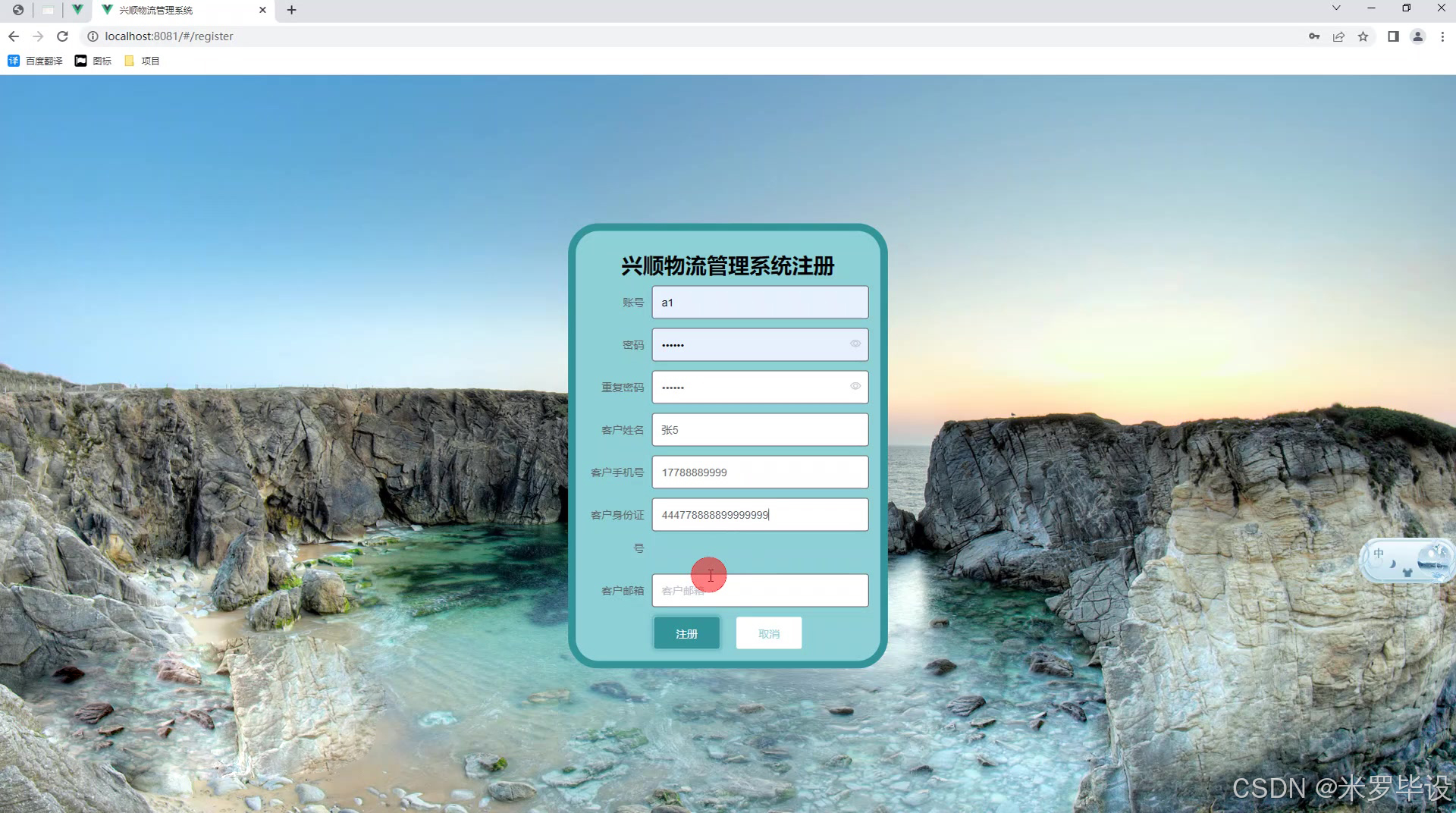Focus the 账号 account input field
Viewport: 1456px width, 813px height.
point(760,303)
